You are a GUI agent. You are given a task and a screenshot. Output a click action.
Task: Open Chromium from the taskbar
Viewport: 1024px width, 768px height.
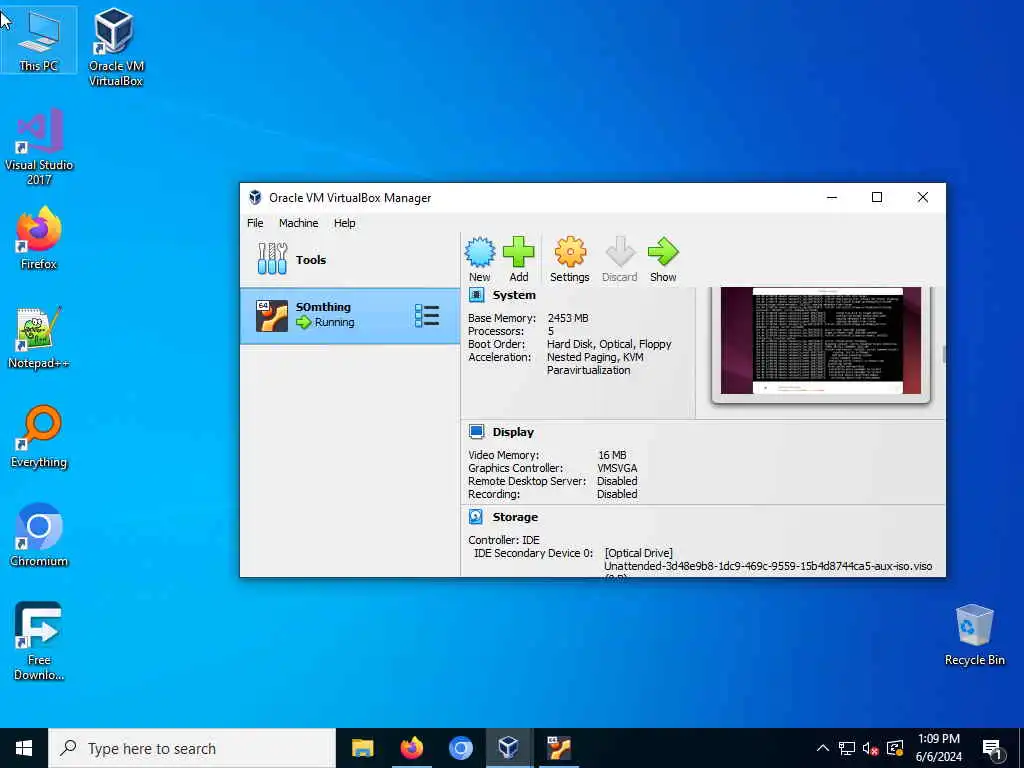460,748
